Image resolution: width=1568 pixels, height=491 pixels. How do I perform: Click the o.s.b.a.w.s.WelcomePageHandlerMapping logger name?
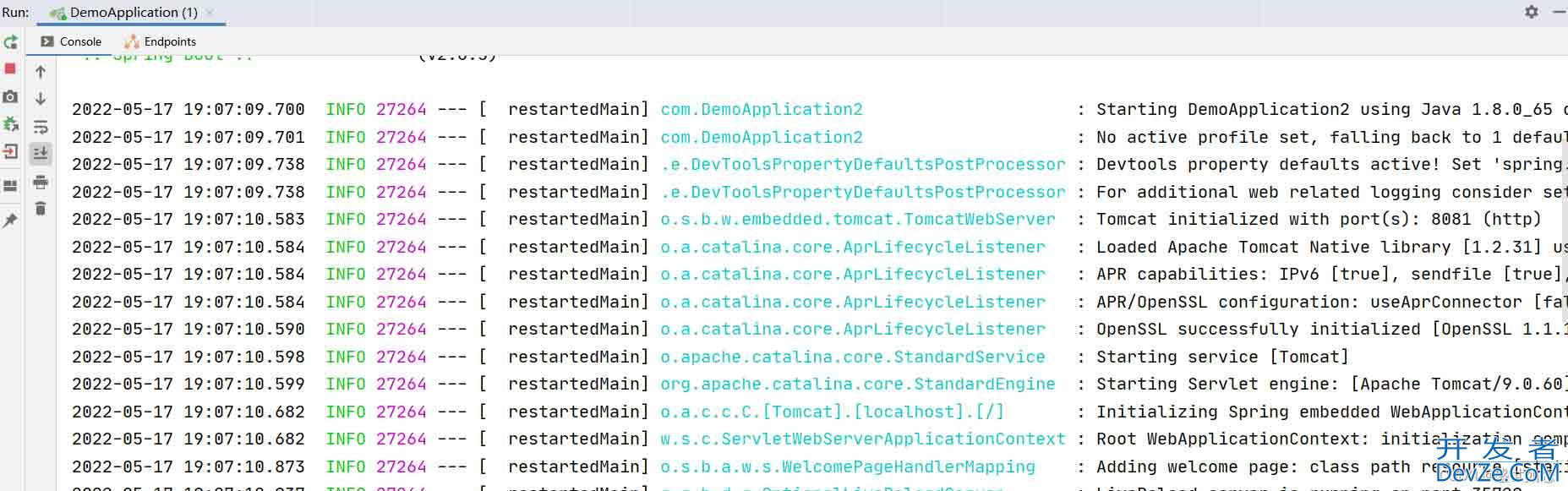pos(848,466)
